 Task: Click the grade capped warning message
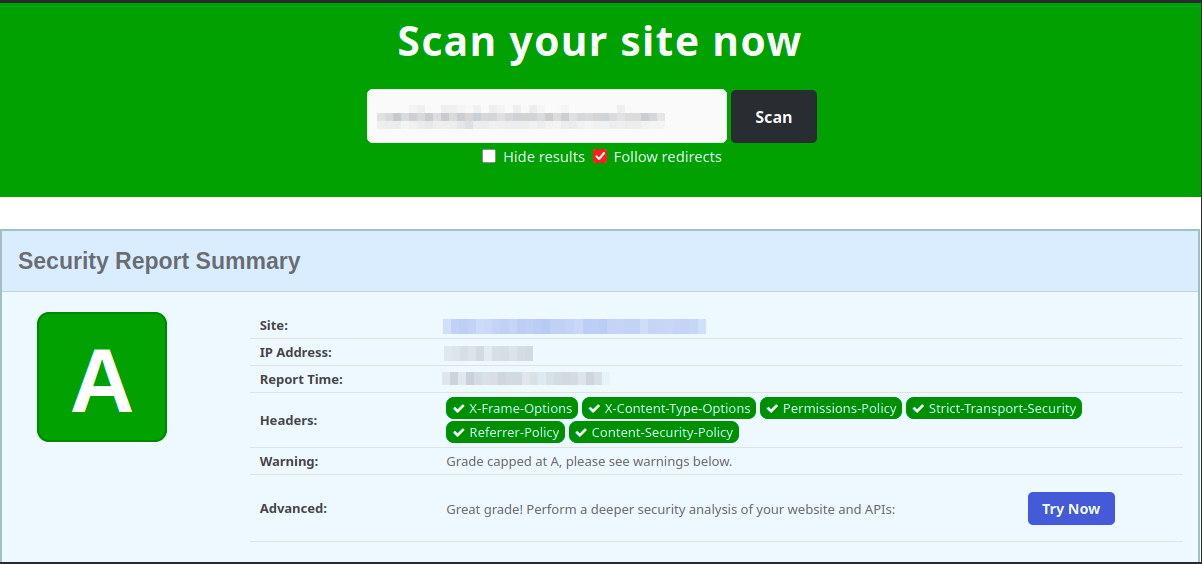point(589,461)
